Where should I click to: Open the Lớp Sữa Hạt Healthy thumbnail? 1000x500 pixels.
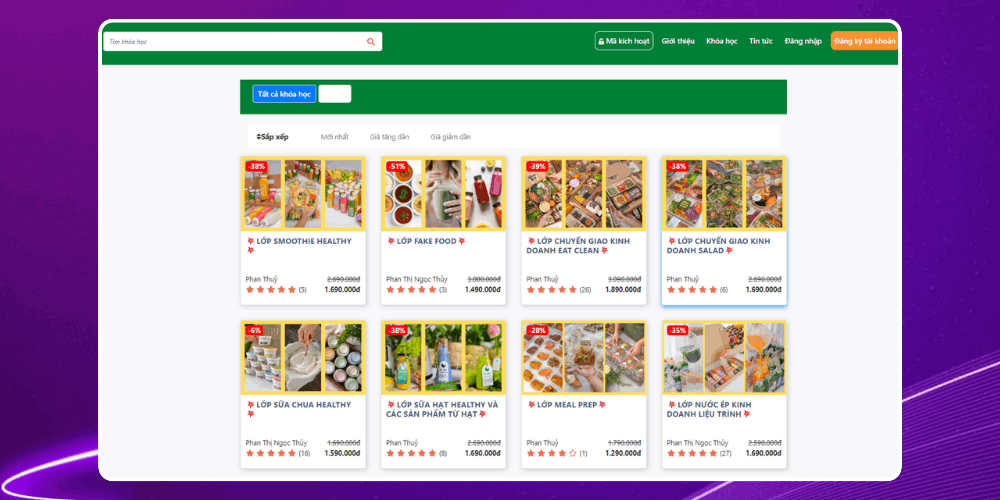point(443,358)
